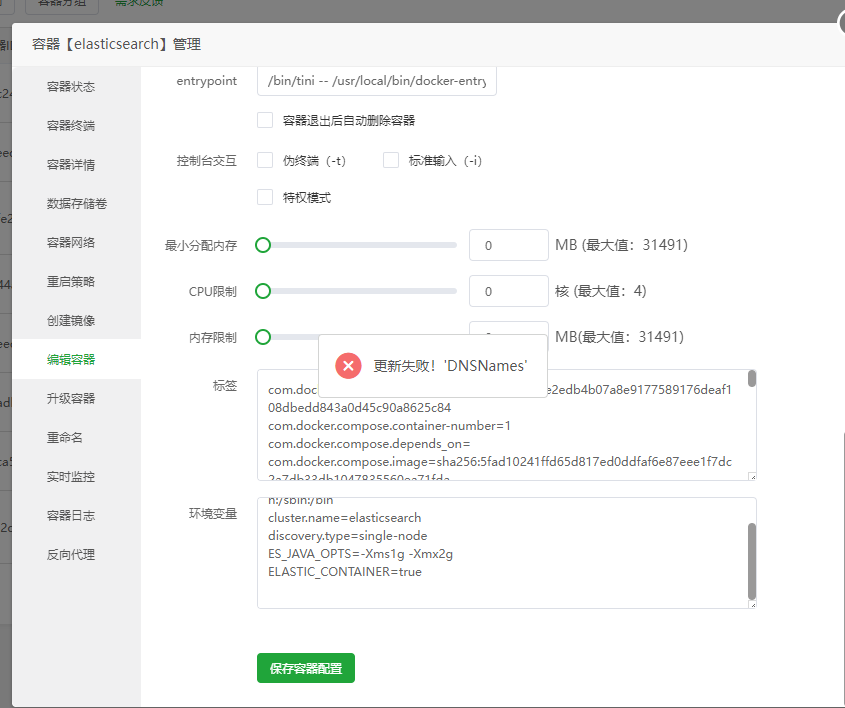Viewport: 845px width, 708px height.
Task: Open the 容器状态 section
Action: (71, 87)
